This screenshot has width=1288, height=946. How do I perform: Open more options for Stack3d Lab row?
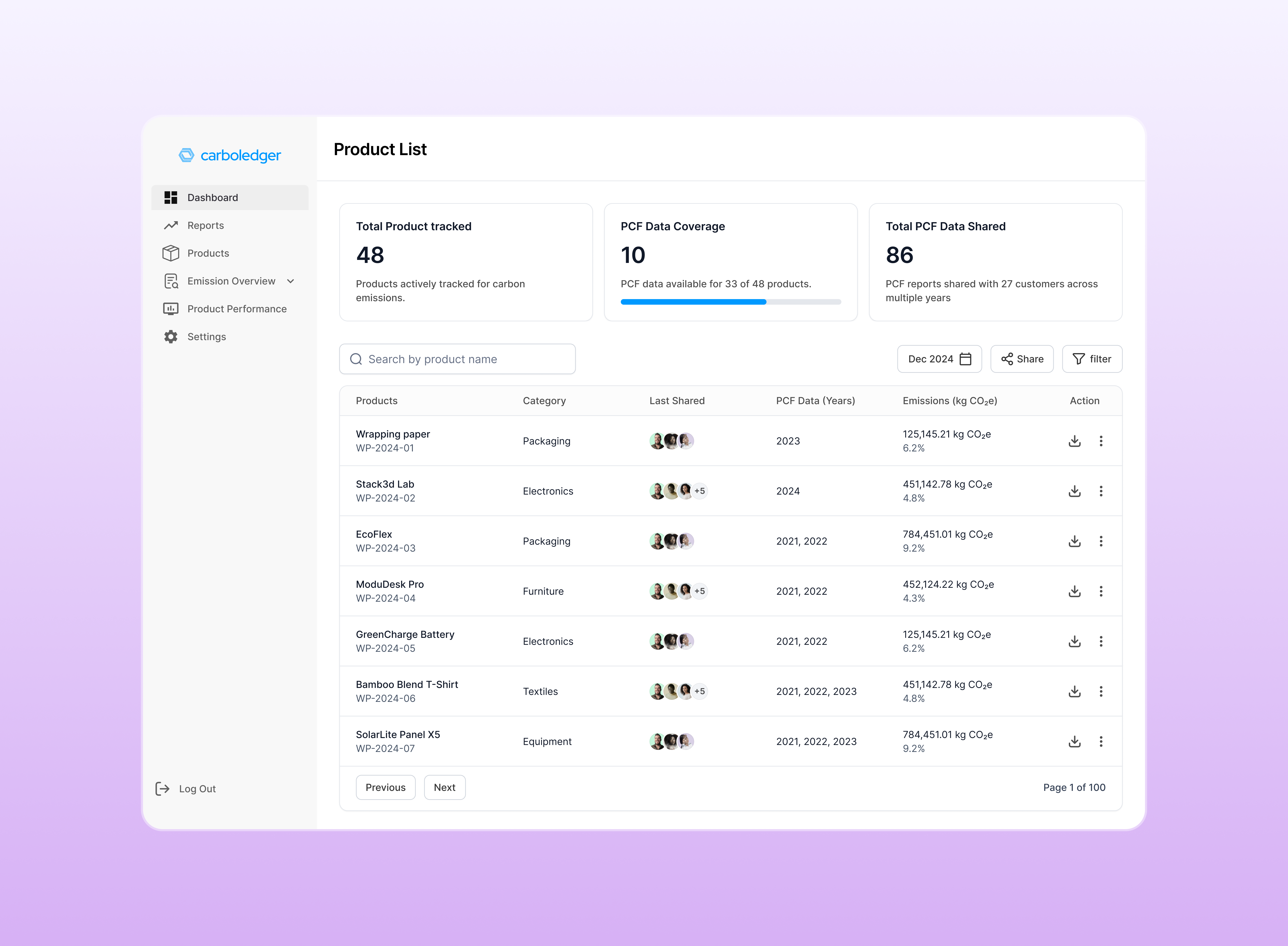coord(1101,491)
